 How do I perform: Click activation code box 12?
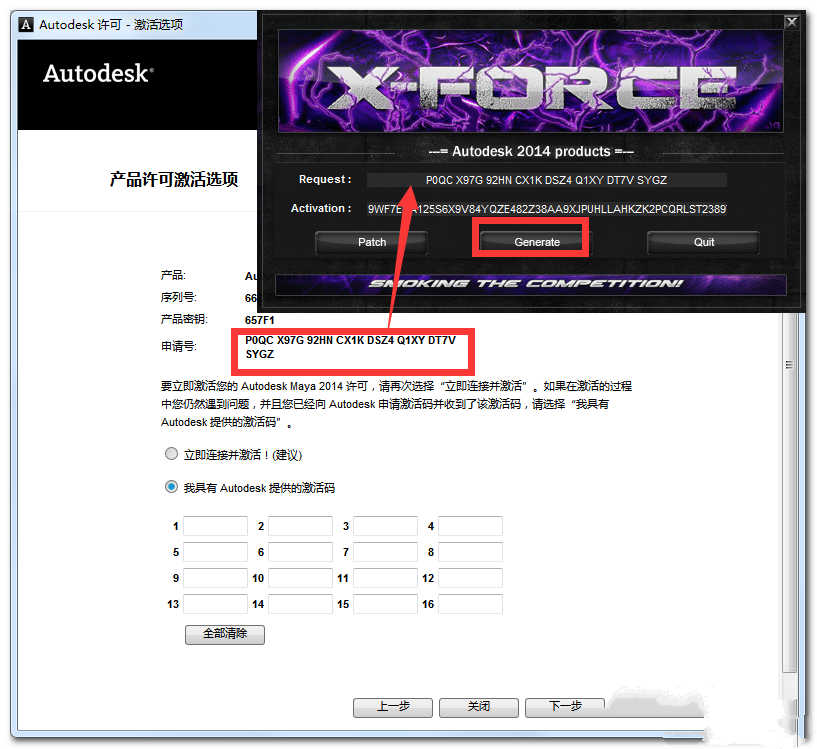coord(470,578)
